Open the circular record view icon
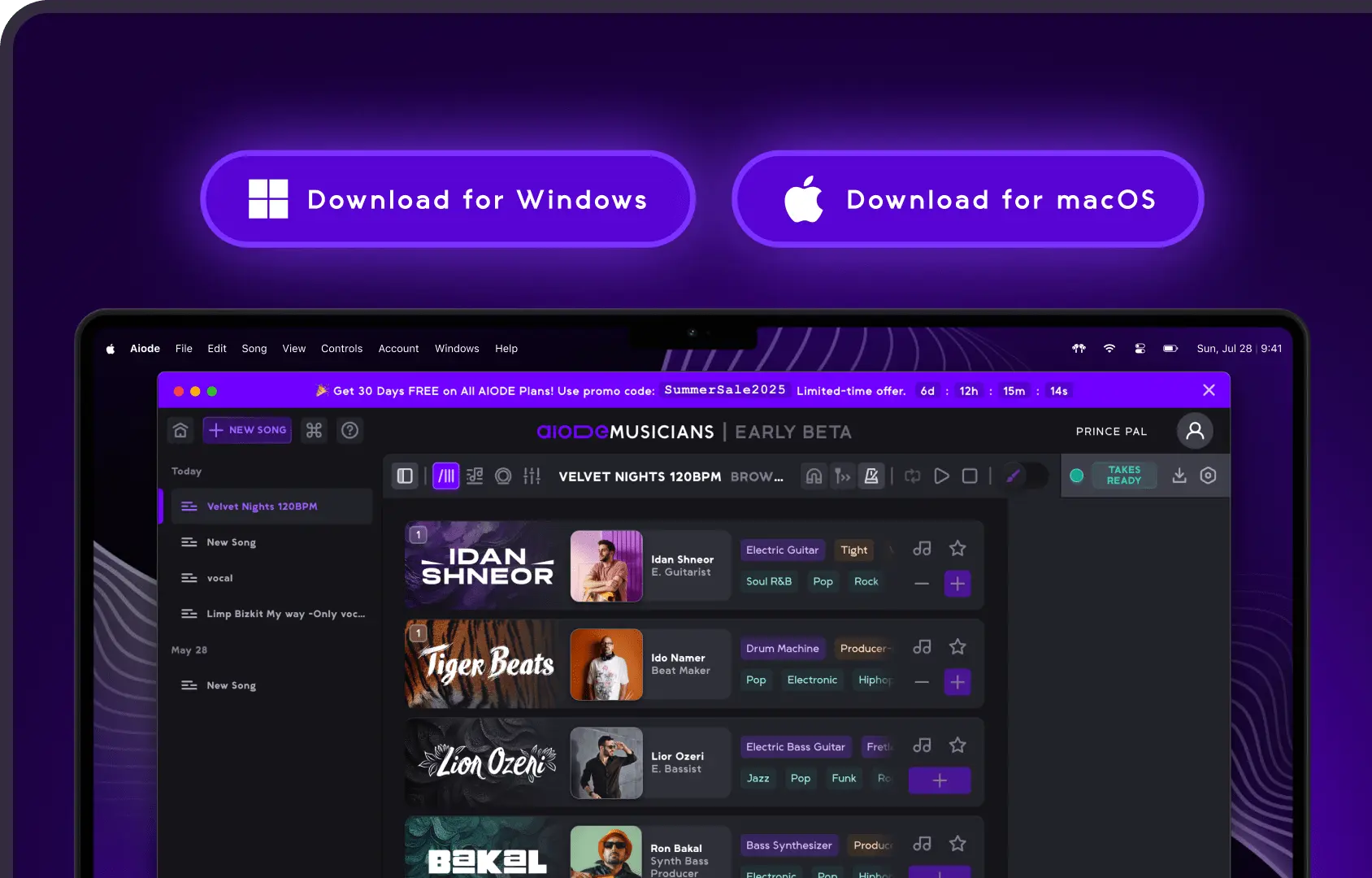This screenshot has width=1372, height=878. (x=503, y=476)
